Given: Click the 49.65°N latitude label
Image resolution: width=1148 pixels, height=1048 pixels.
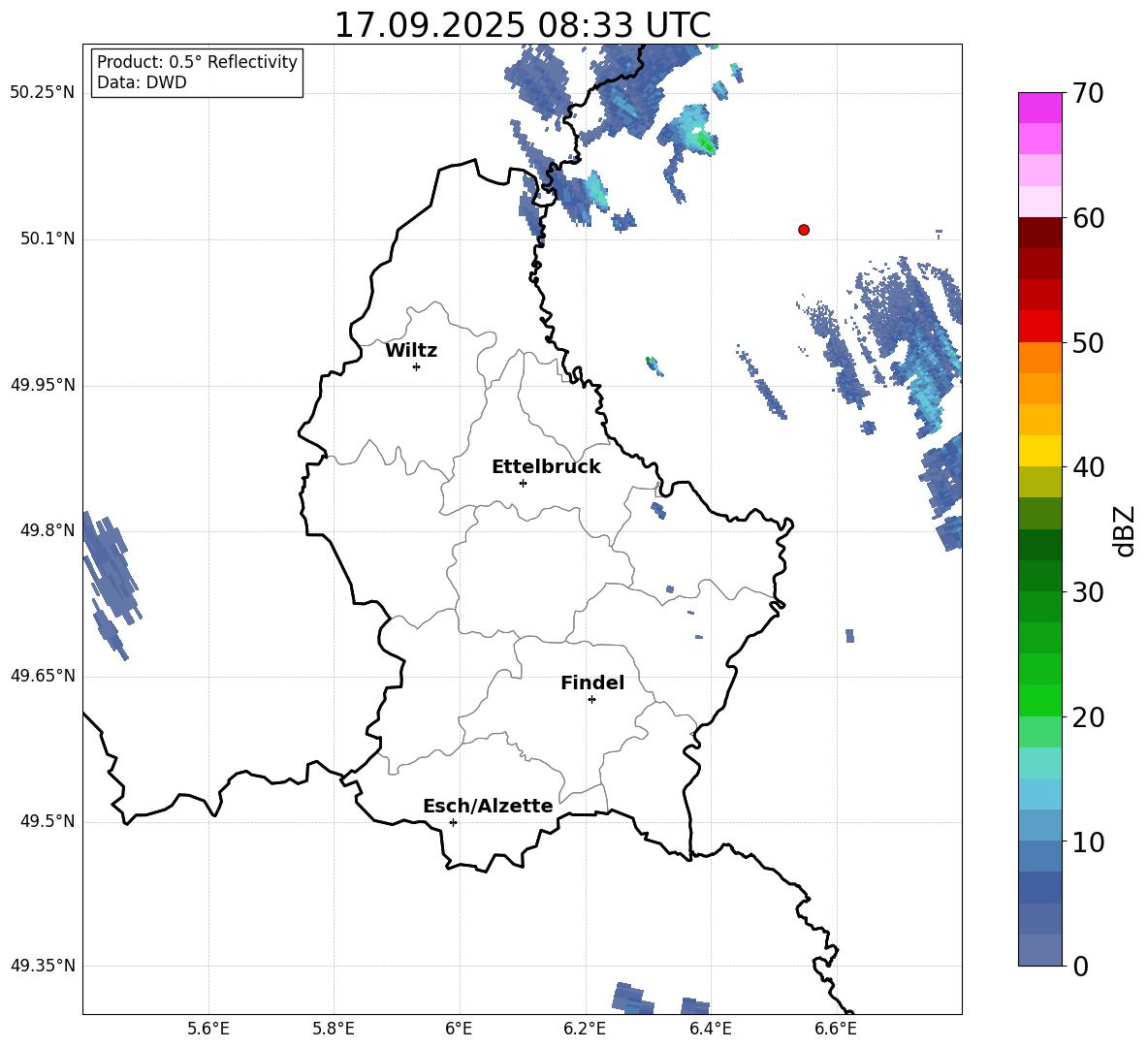Looking at the screenshot, I should (x=43, y=676).
